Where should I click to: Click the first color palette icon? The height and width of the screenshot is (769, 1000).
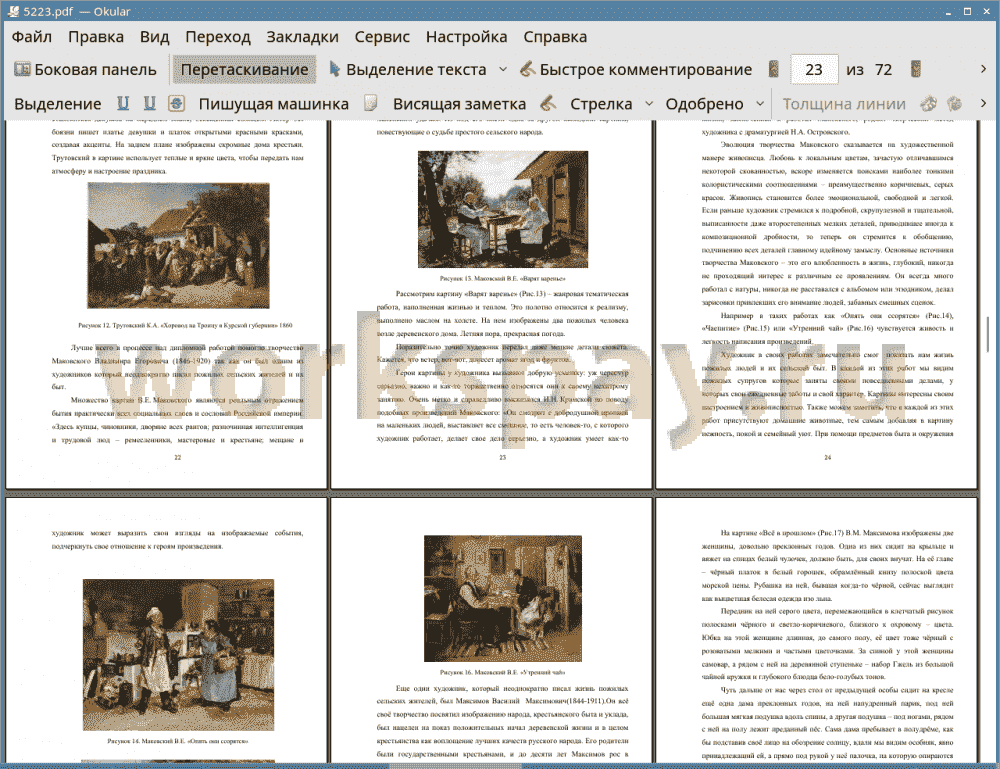(x=929, y=103)
